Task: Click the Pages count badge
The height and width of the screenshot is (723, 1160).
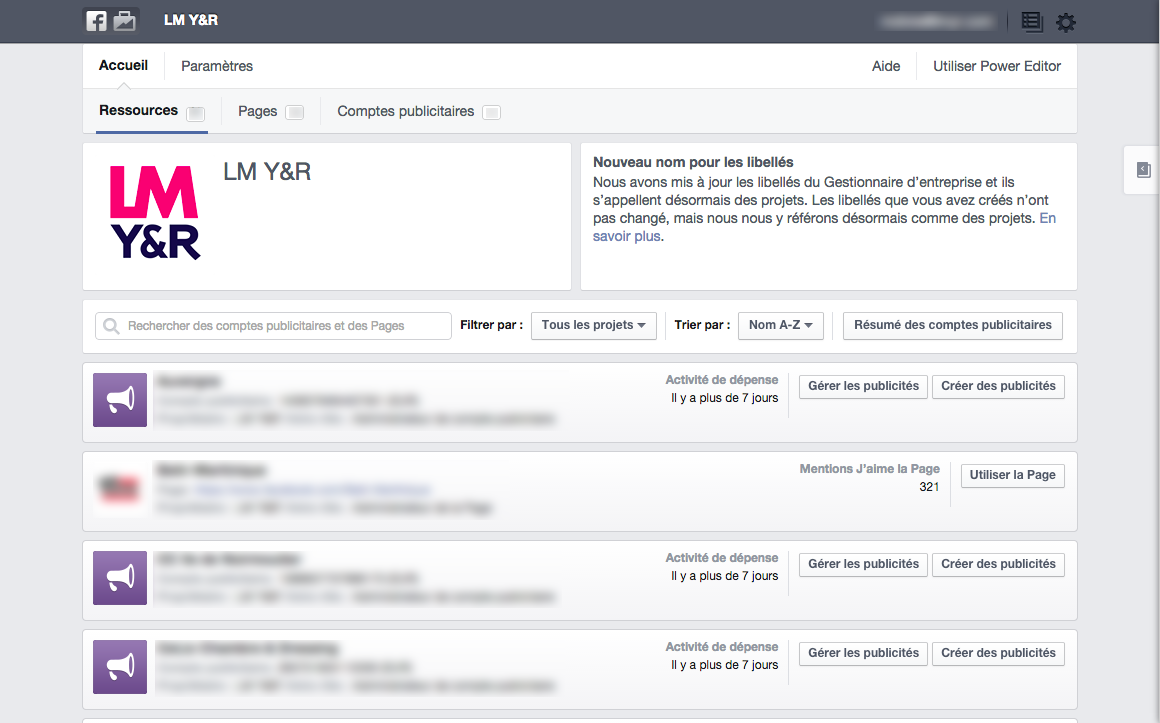Action: (x=294, y=112)
